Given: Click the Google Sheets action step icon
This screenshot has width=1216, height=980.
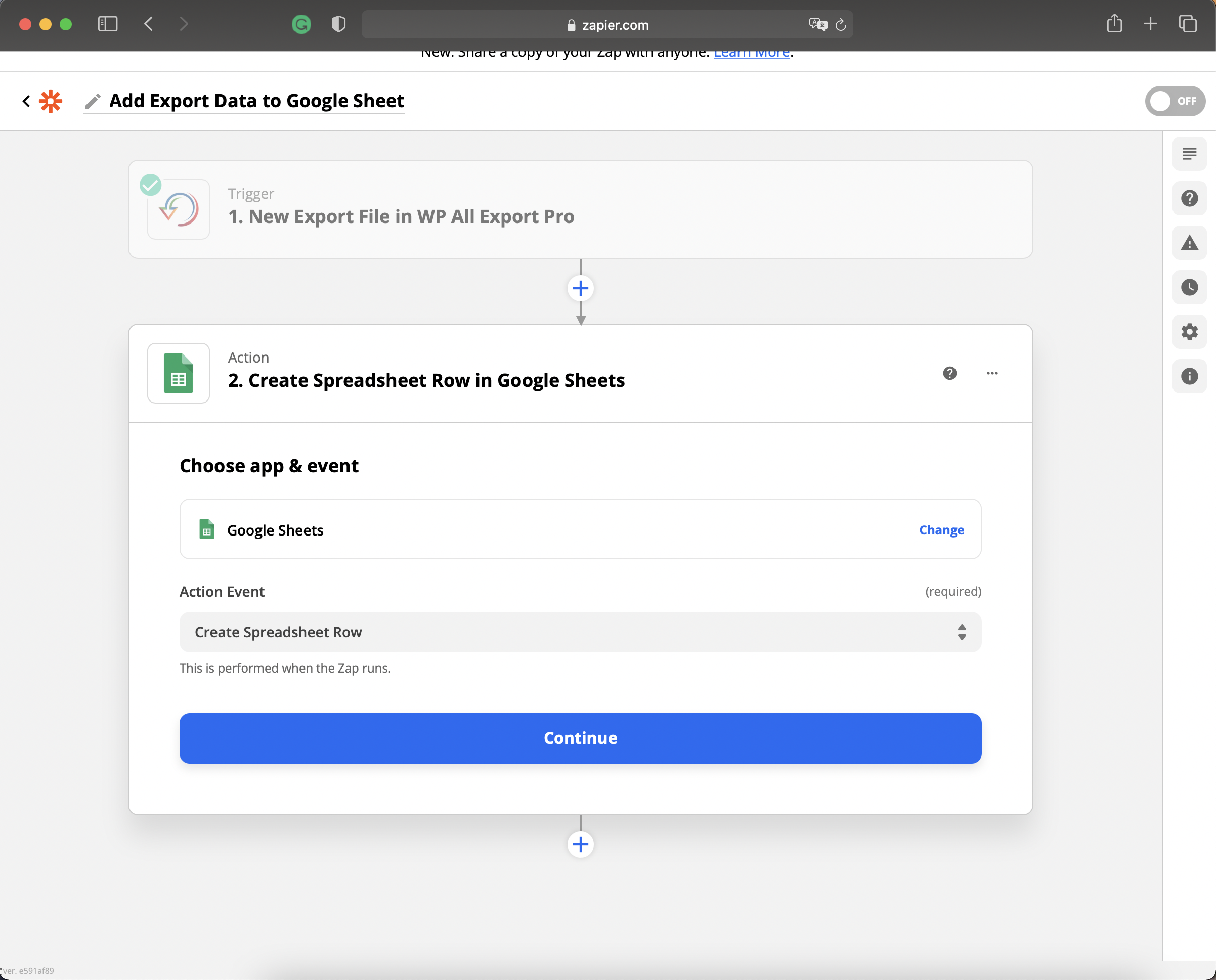Looking at the screenshot, I should point(179,373).
